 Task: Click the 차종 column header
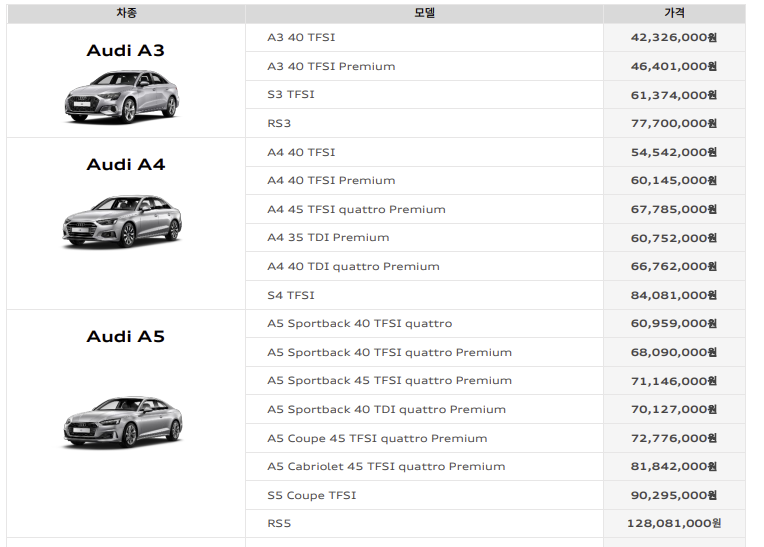click(x=126, y=13)
